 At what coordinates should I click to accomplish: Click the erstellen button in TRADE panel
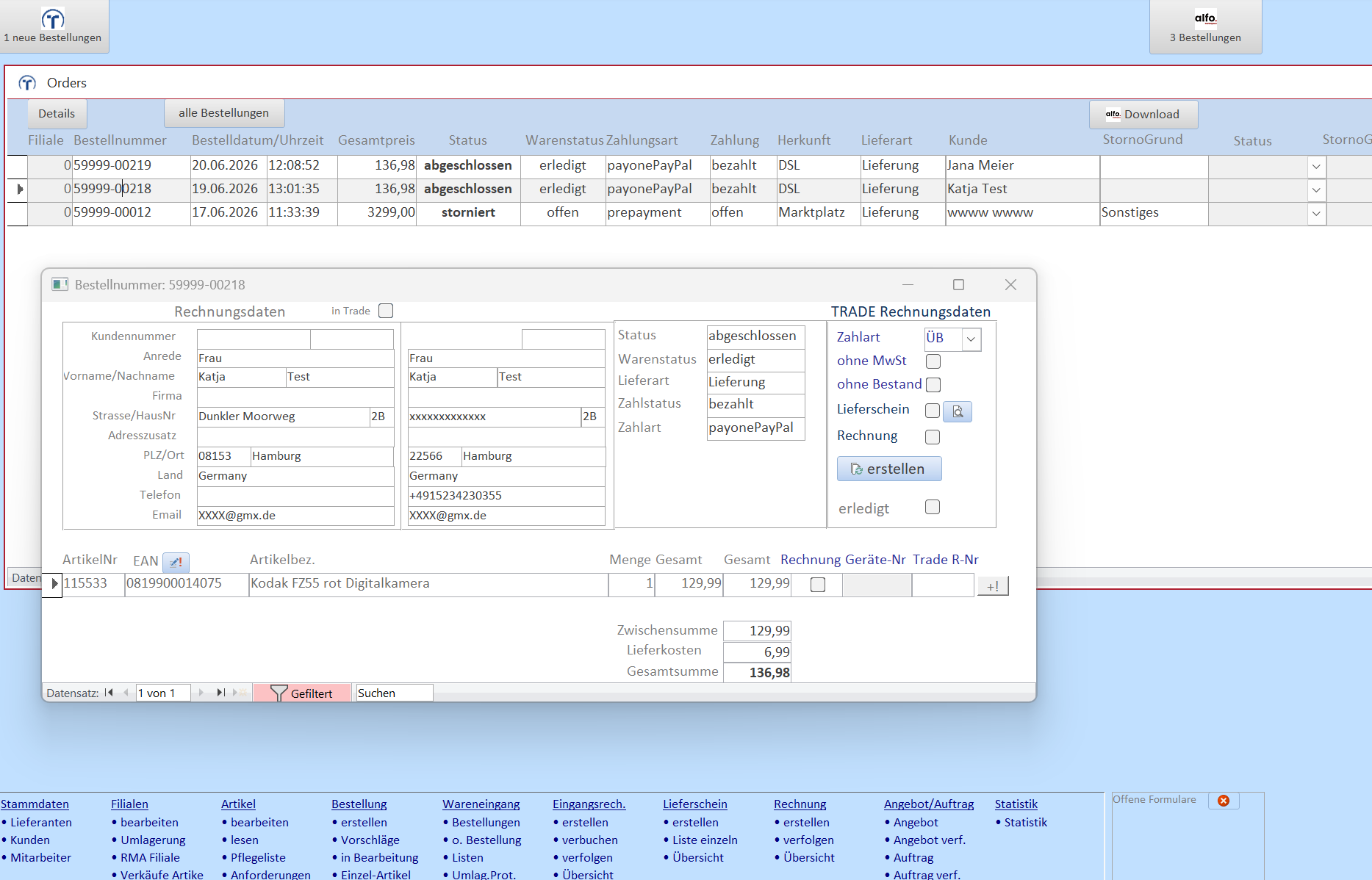(889, 469)
